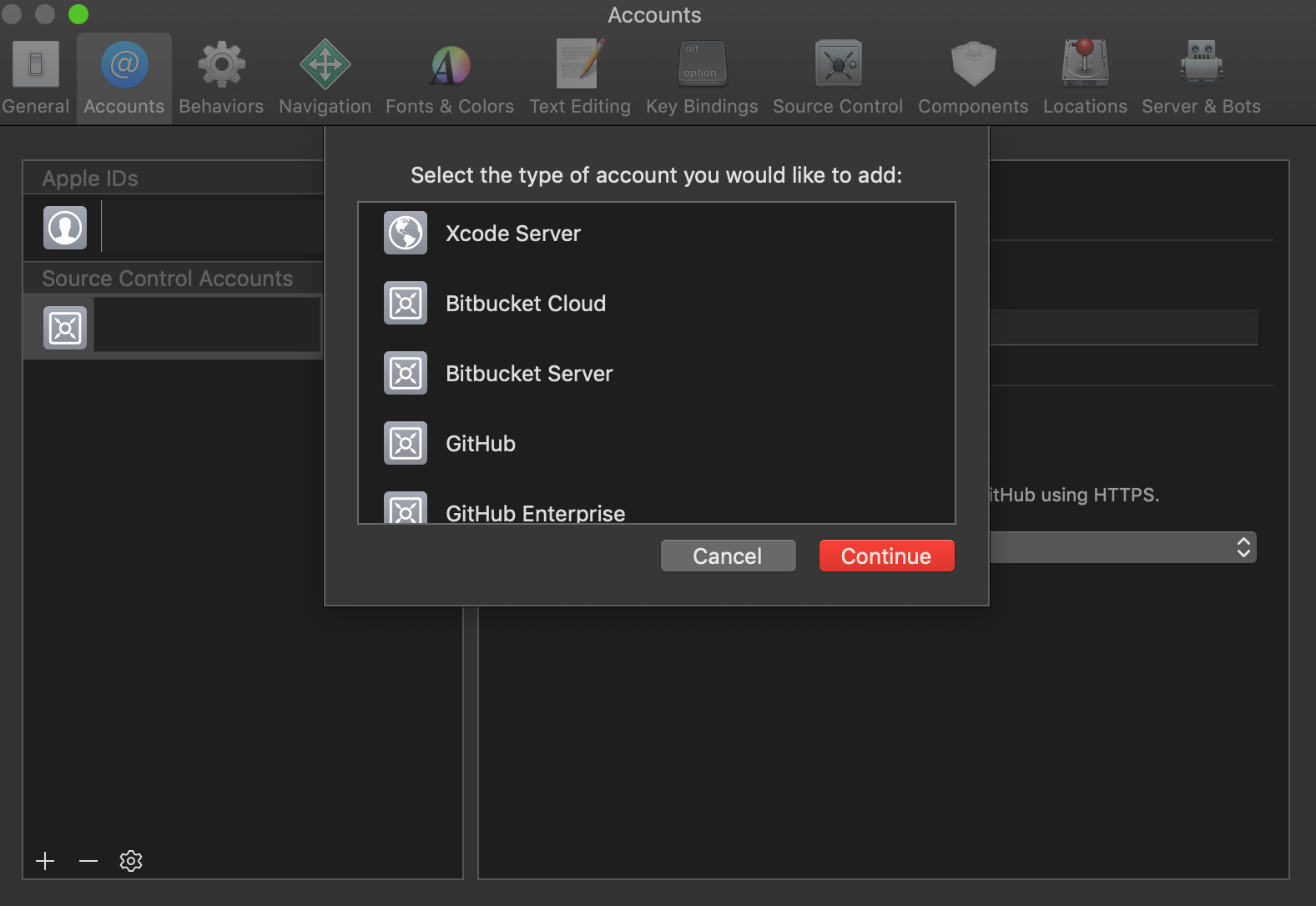Open the Components shield icon
This screenshot has width=1316, height=906.
tap(973, 64)
